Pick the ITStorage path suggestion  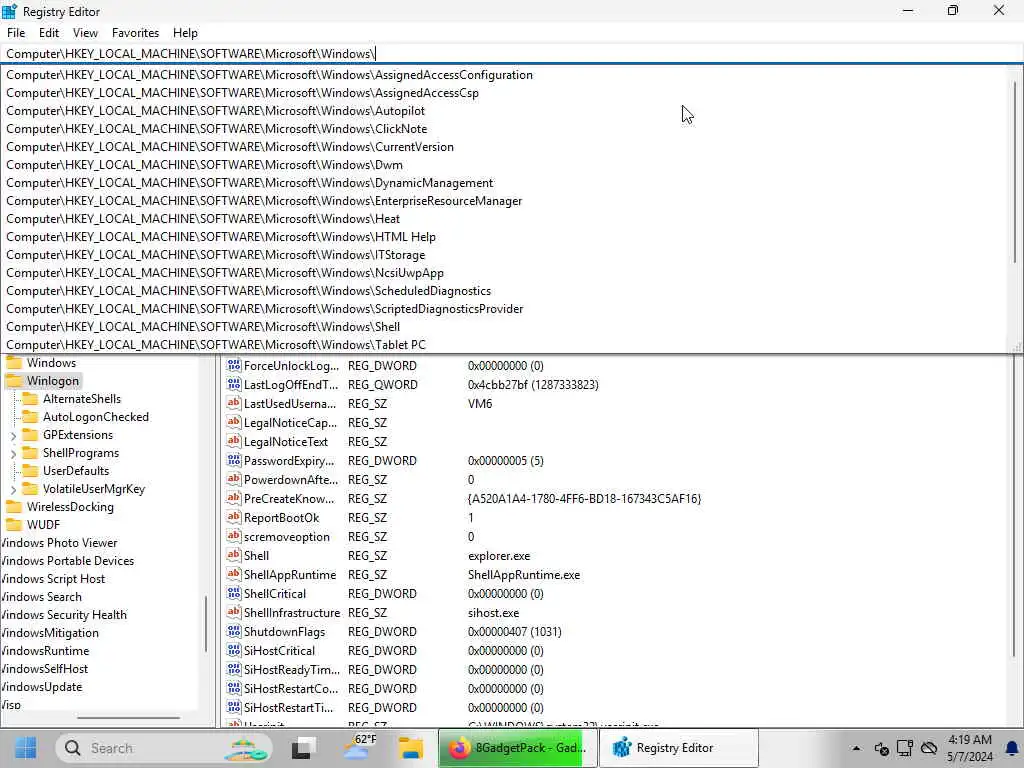216,255
